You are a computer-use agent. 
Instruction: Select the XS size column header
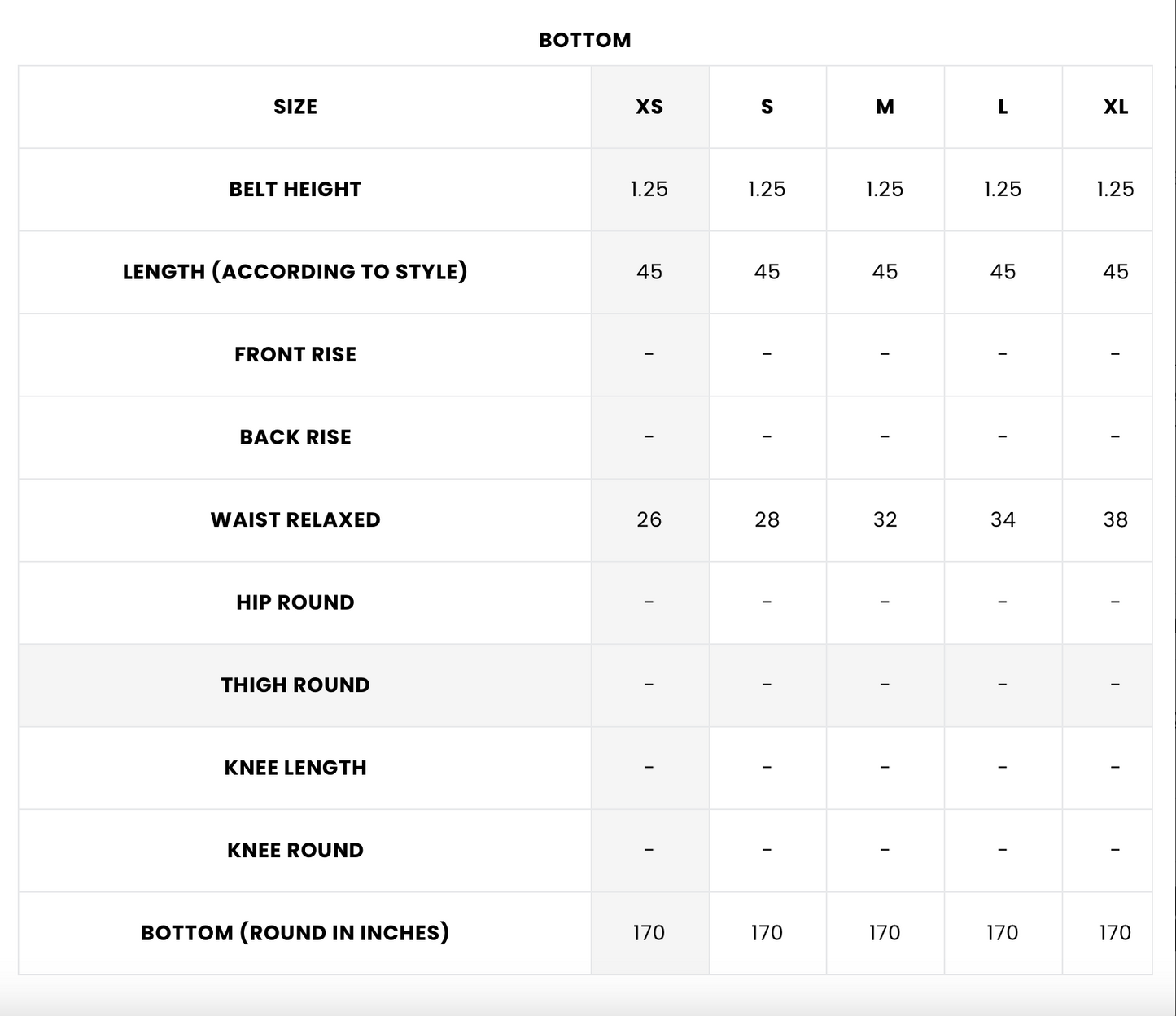pos(649,107)
